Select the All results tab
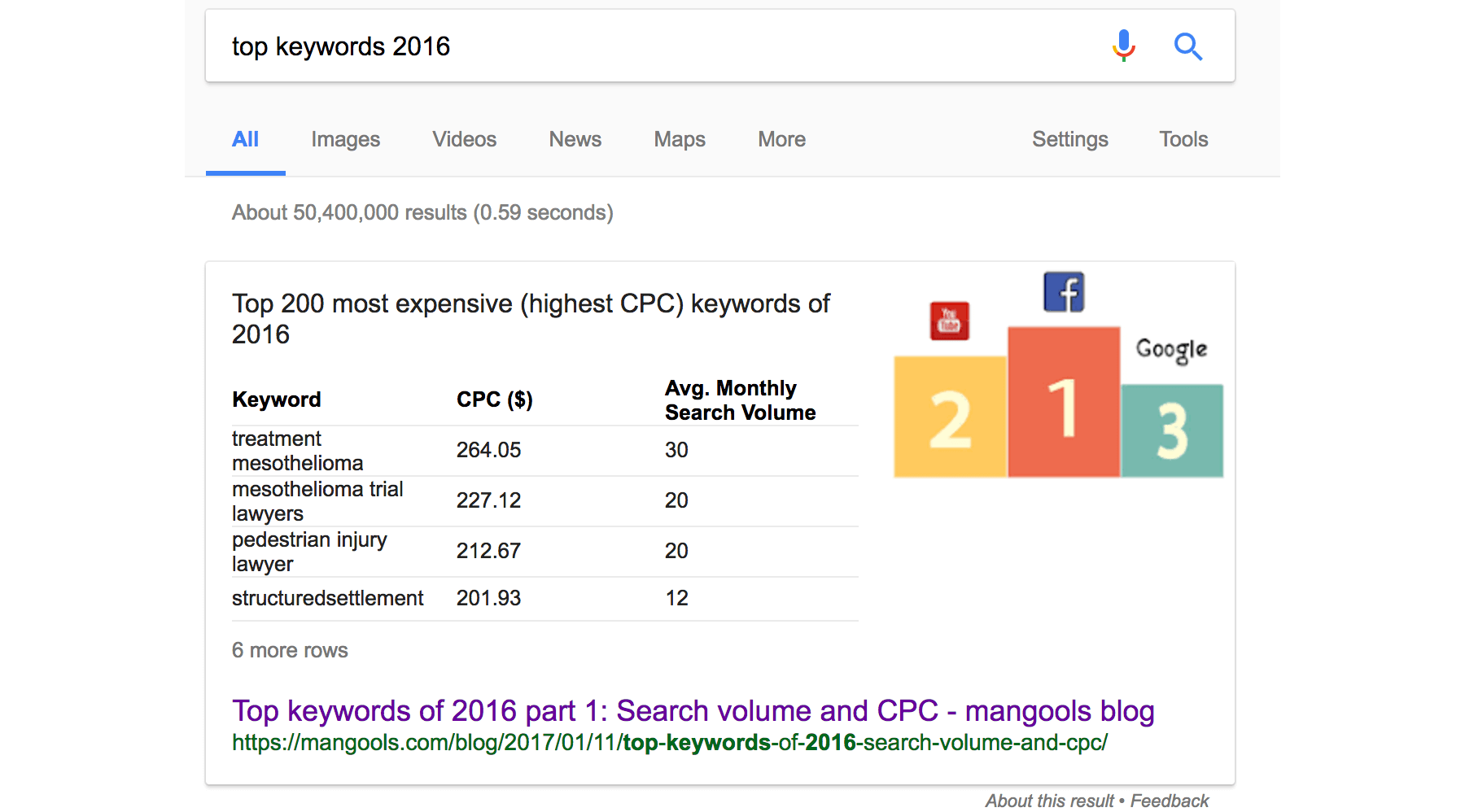This screenshot has height=812, width=1465. 245,139
